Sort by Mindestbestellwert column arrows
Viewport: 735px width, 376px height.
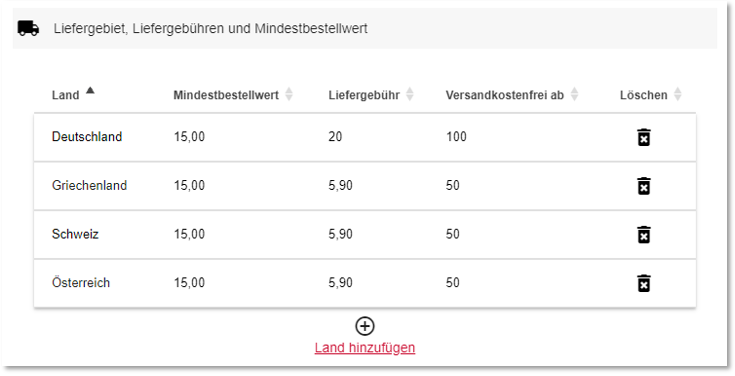click(289, 94)
